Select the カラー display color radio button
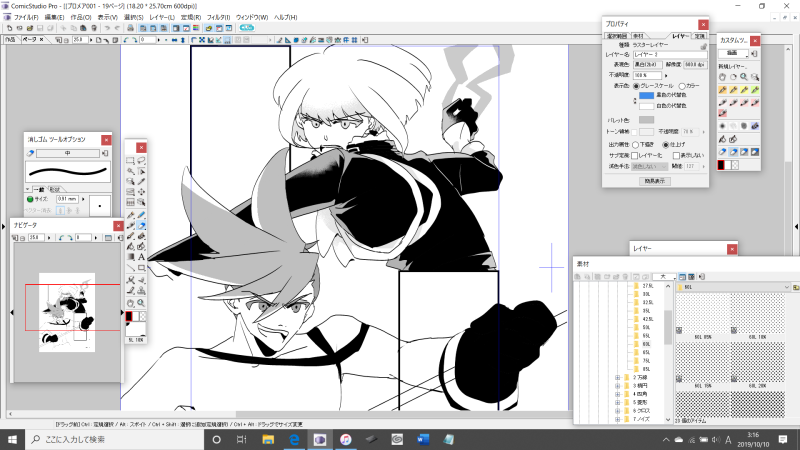This screenshot has width=800, height=450. tap(682, 86)
